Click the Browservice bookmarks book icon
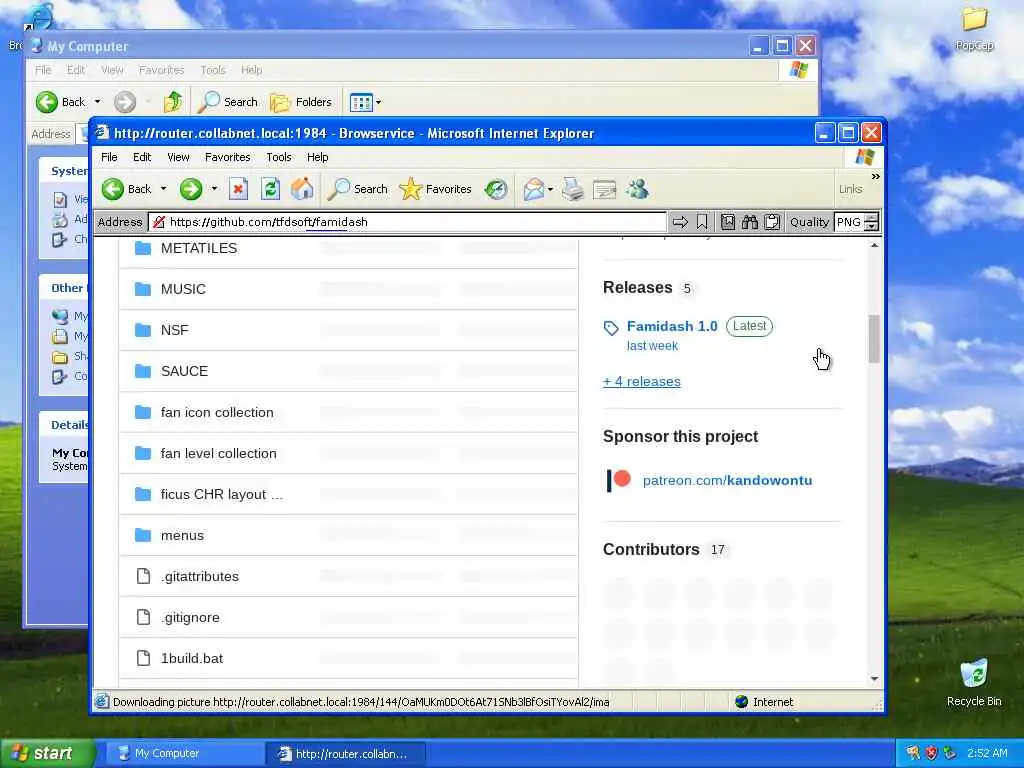Screen dimensions: 1024x768 [x=728, y=223]
